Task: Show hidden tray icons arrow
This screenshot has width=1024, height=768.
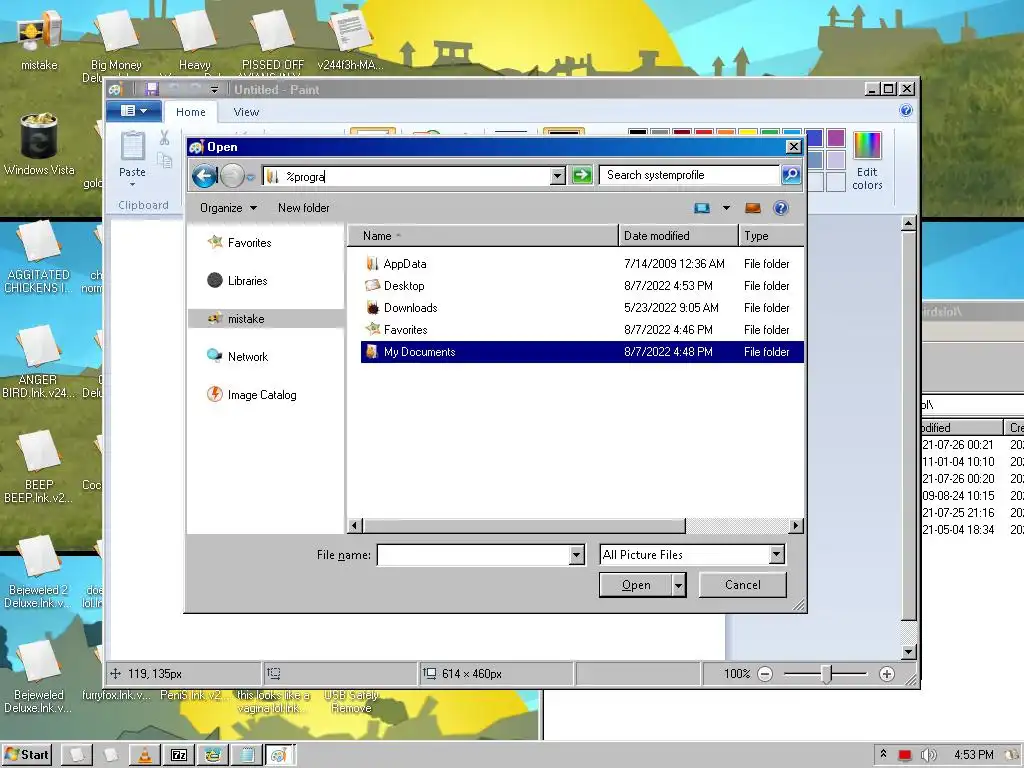Action: click(x=884, y=754)
